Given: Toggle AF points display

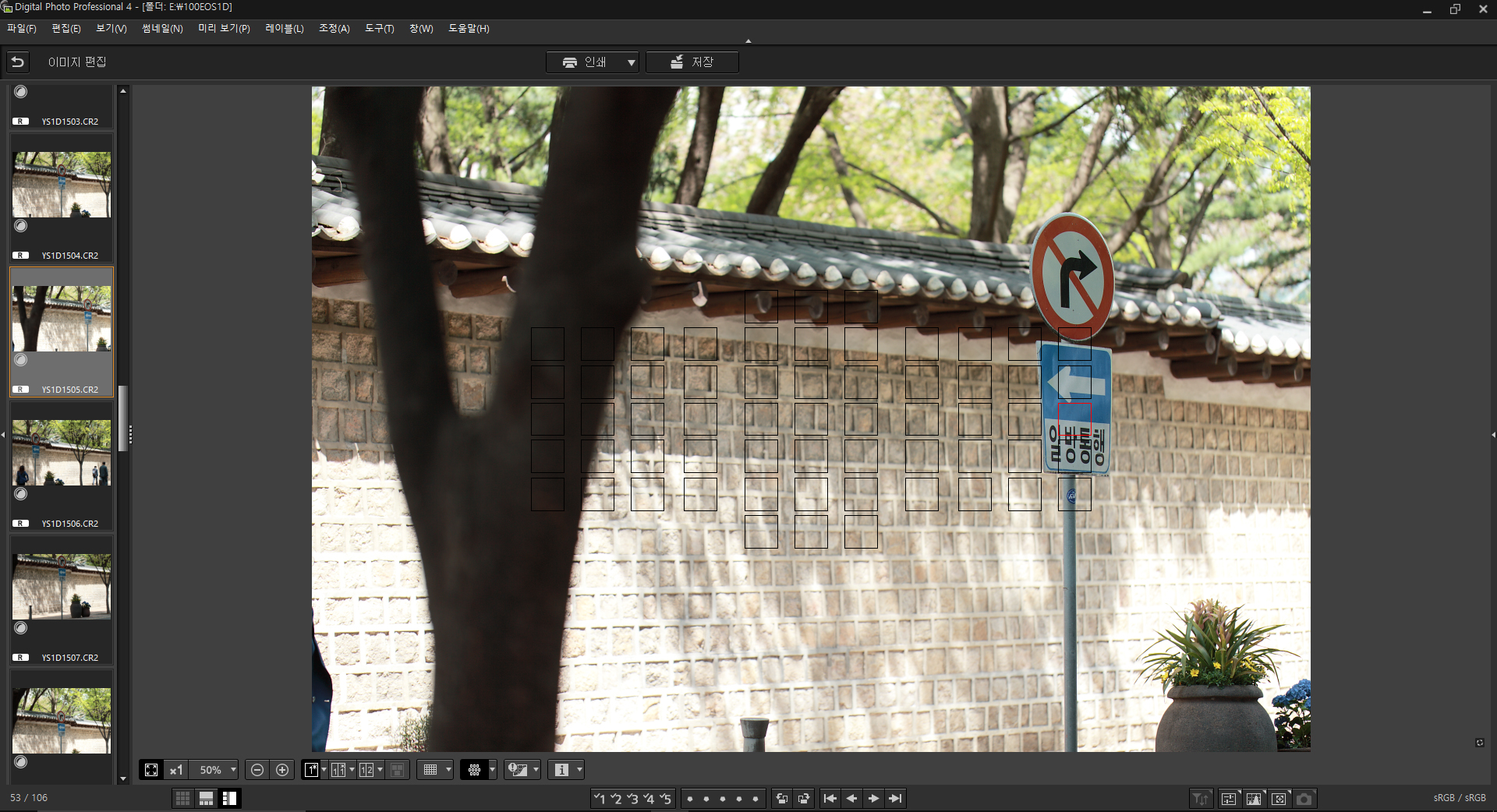Looking at the screenshot, I should coord(474,770).
